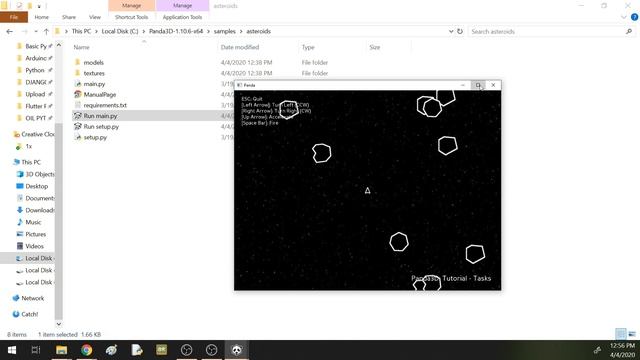Image resolution: width=640 pixels, height=360 pixels.
Task: Select Network in navigation pane
Action: point(29,298)
